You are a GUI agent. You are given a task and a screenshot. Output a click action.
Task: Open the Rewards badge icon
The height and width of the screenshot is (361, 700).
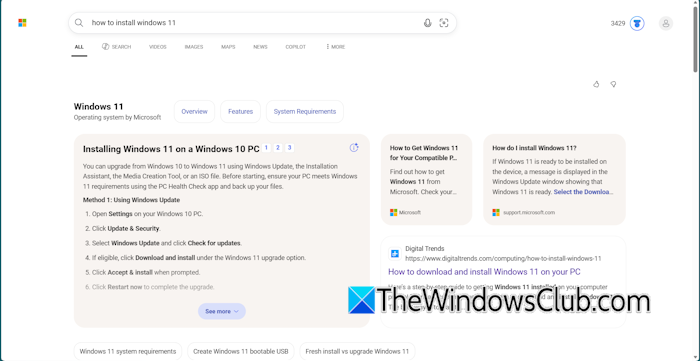click(x=637, y=23)
